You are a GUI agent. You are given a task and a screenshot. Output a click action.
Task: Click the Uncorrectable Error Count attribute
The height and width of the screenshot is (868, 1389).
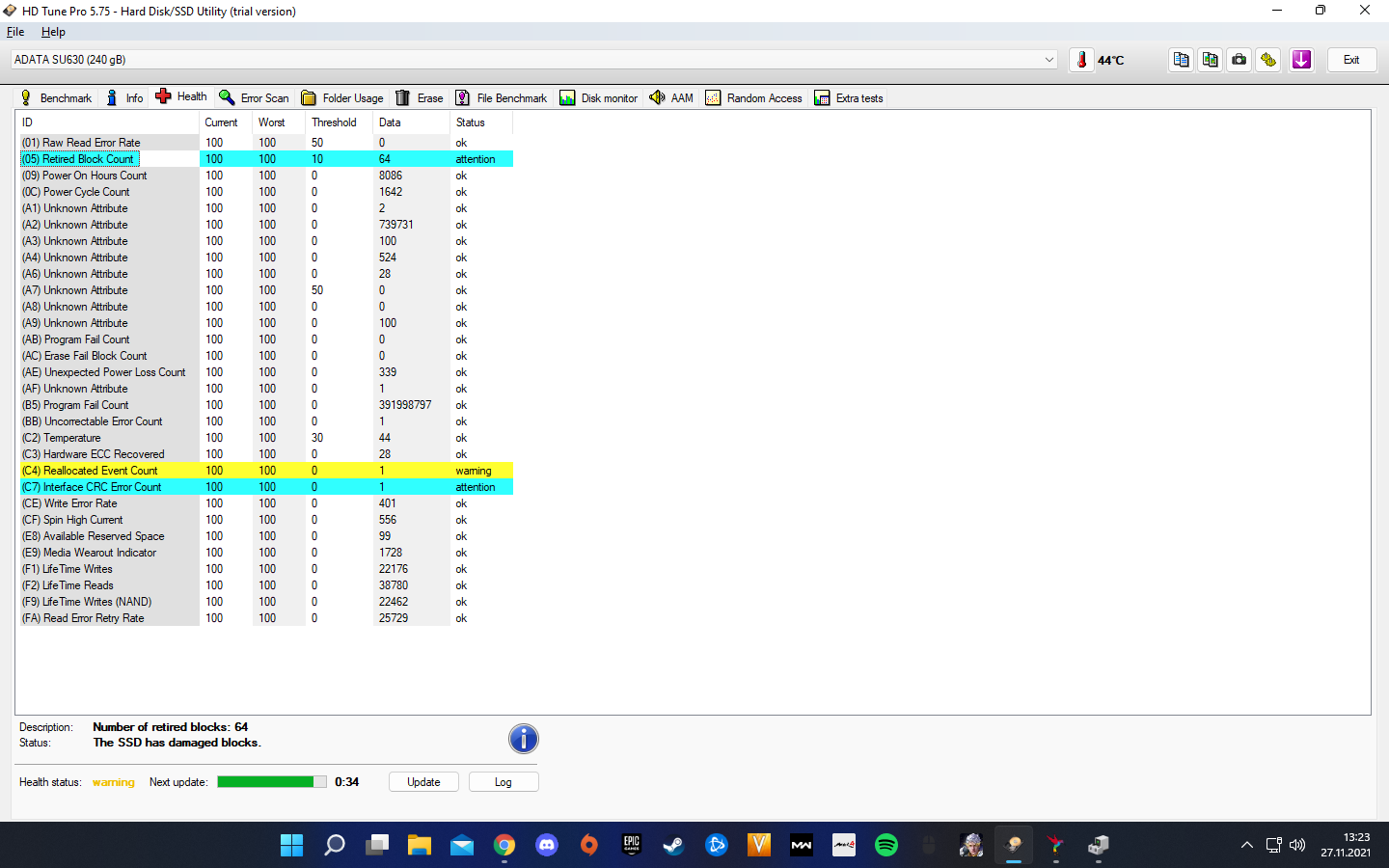[x=92, y=421]
